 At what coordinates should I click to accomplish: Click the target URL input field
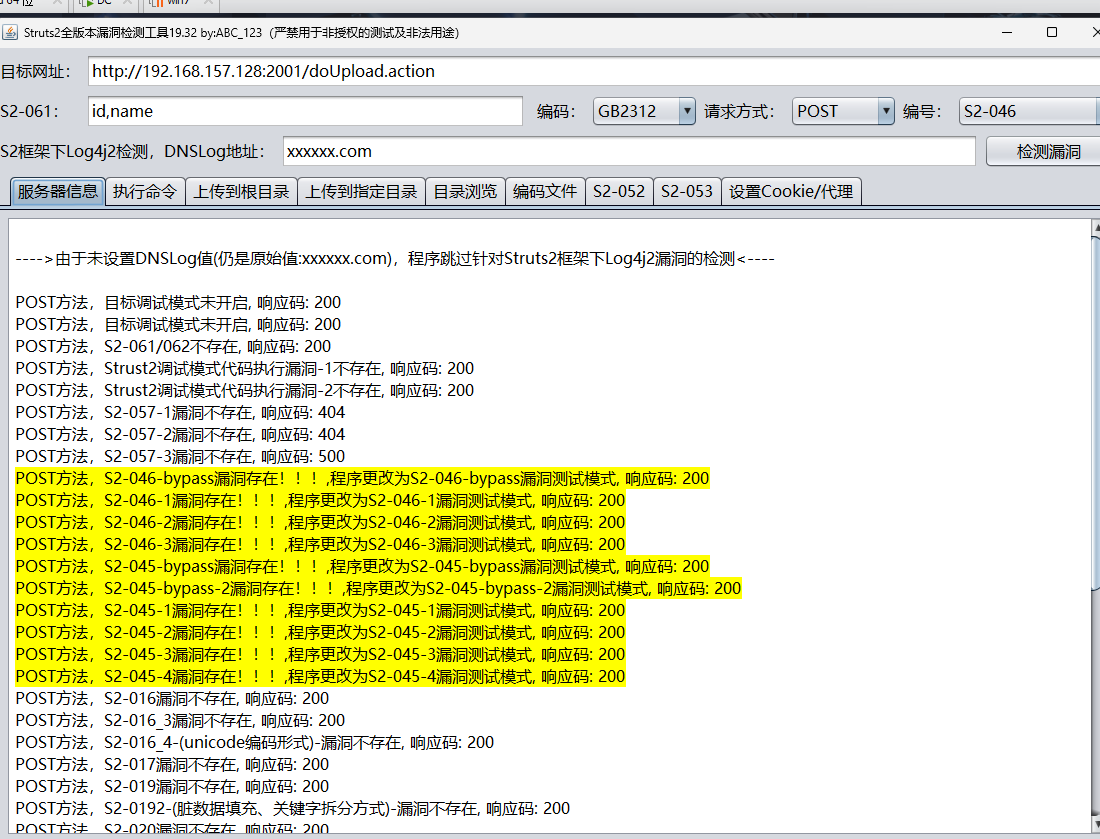tap(593, 72)
